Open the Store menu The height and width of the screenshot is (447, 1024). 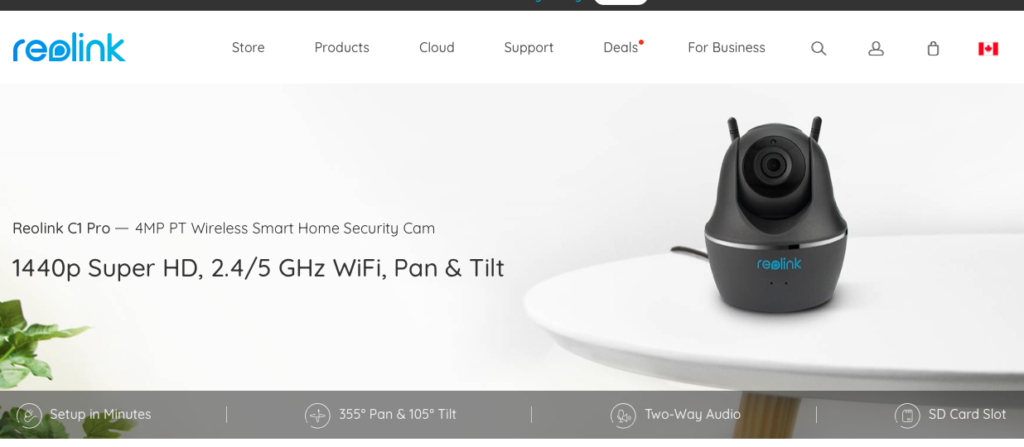point(248,48)
